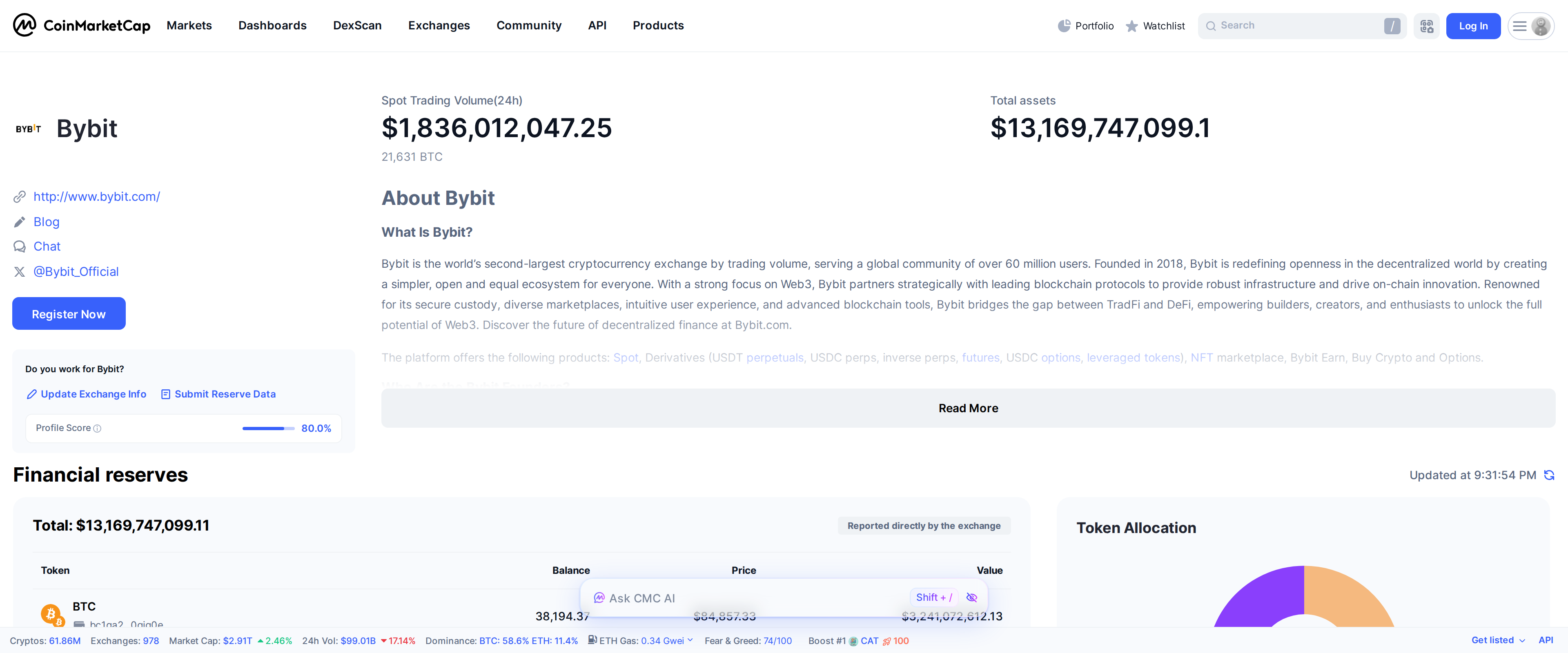1568x653 pixels.
Task: Click the CMC AI logo icon
Action: point(599,597)
